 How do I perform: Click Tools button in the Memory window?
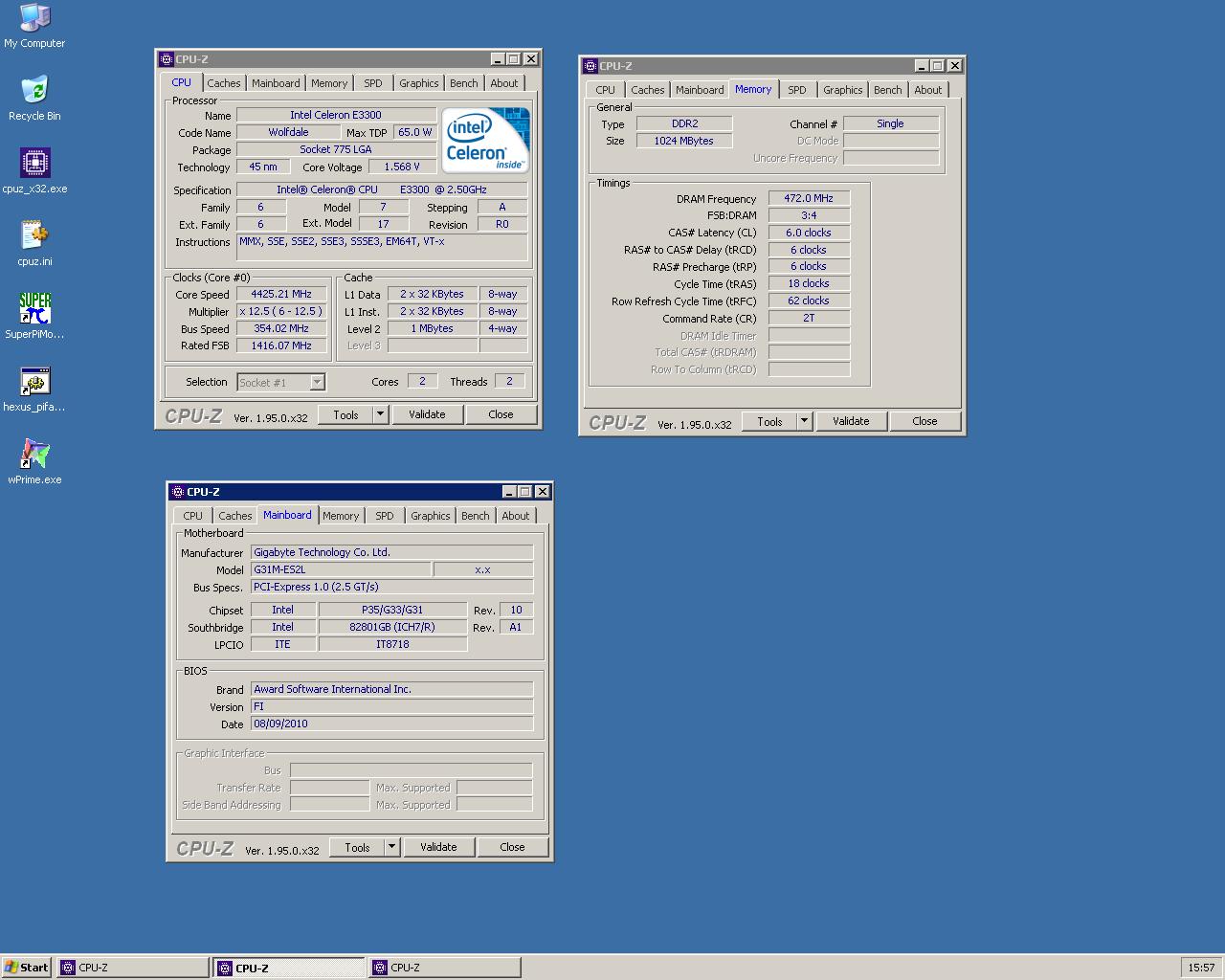pos(769,421)
